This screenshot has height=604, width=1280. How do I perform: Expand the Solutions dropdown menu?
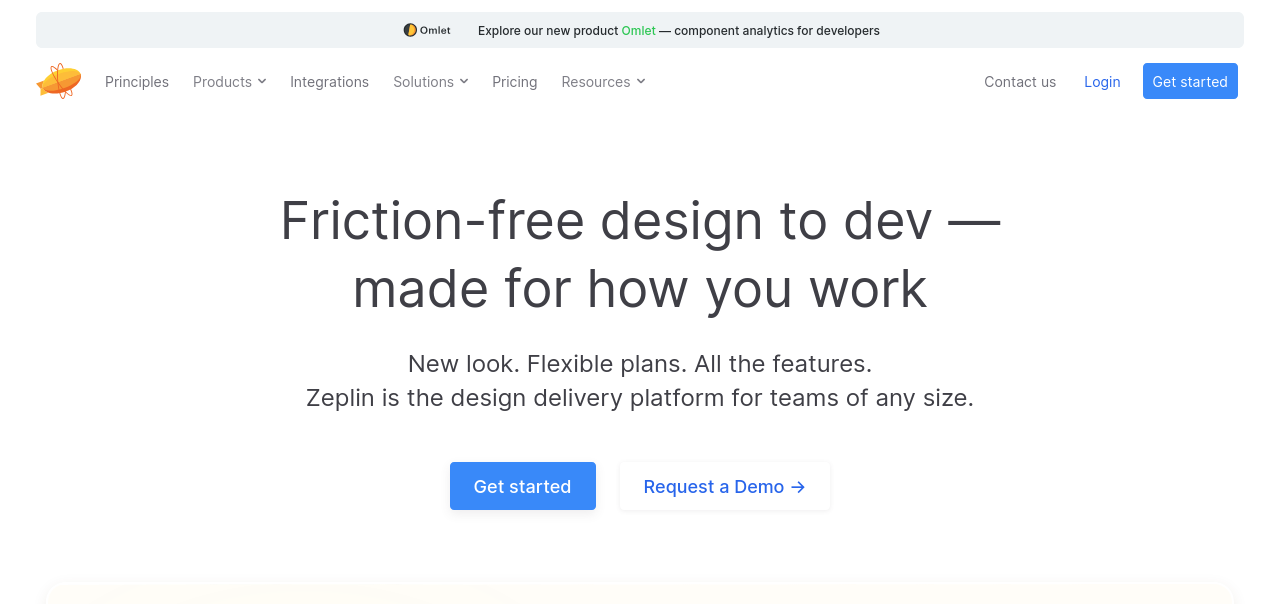(x=431, y=82)
